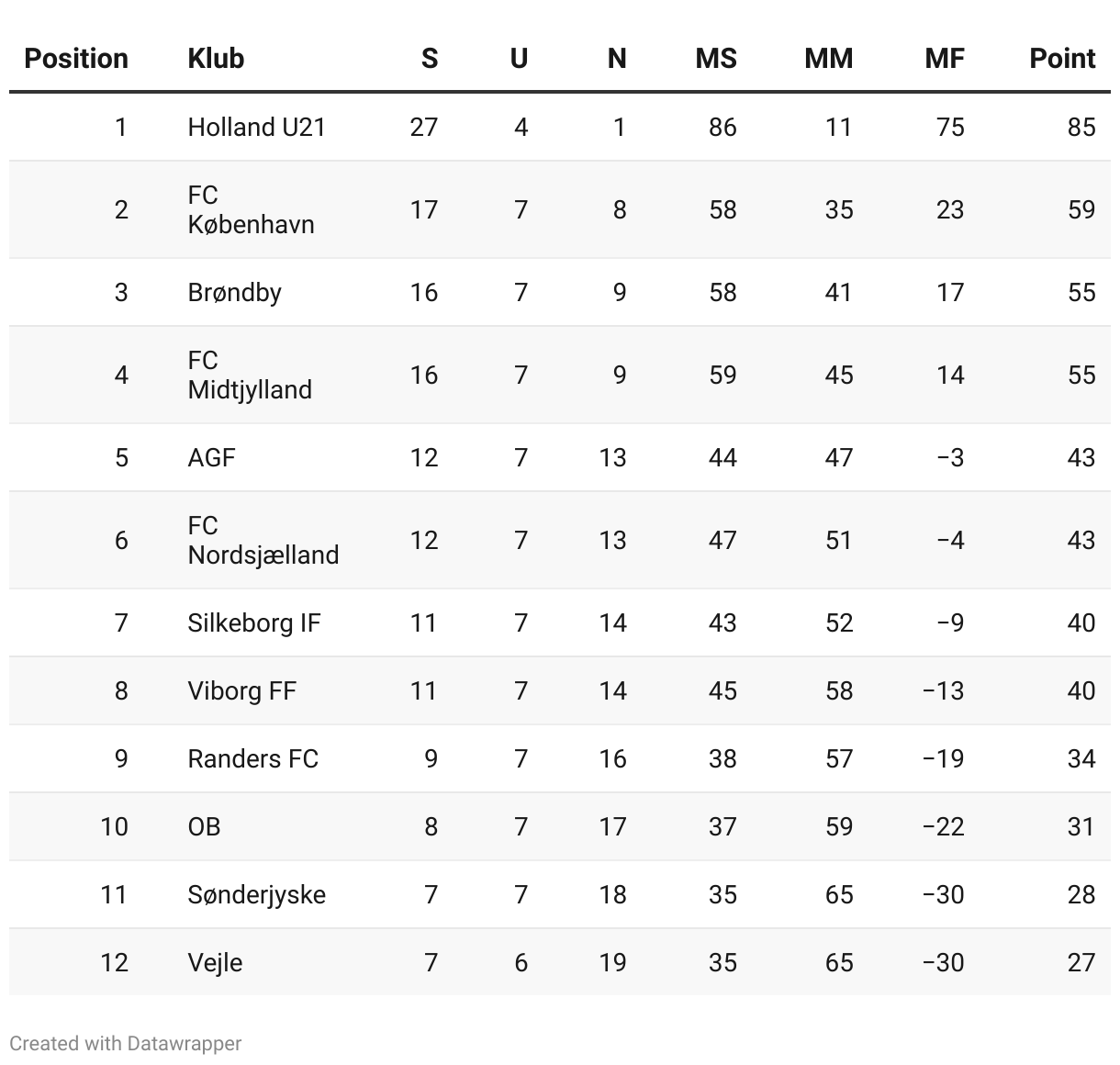This screenshot has width=1120, height=1065.
Task: Select the Point column header
Action: [x=1062, y=59]
